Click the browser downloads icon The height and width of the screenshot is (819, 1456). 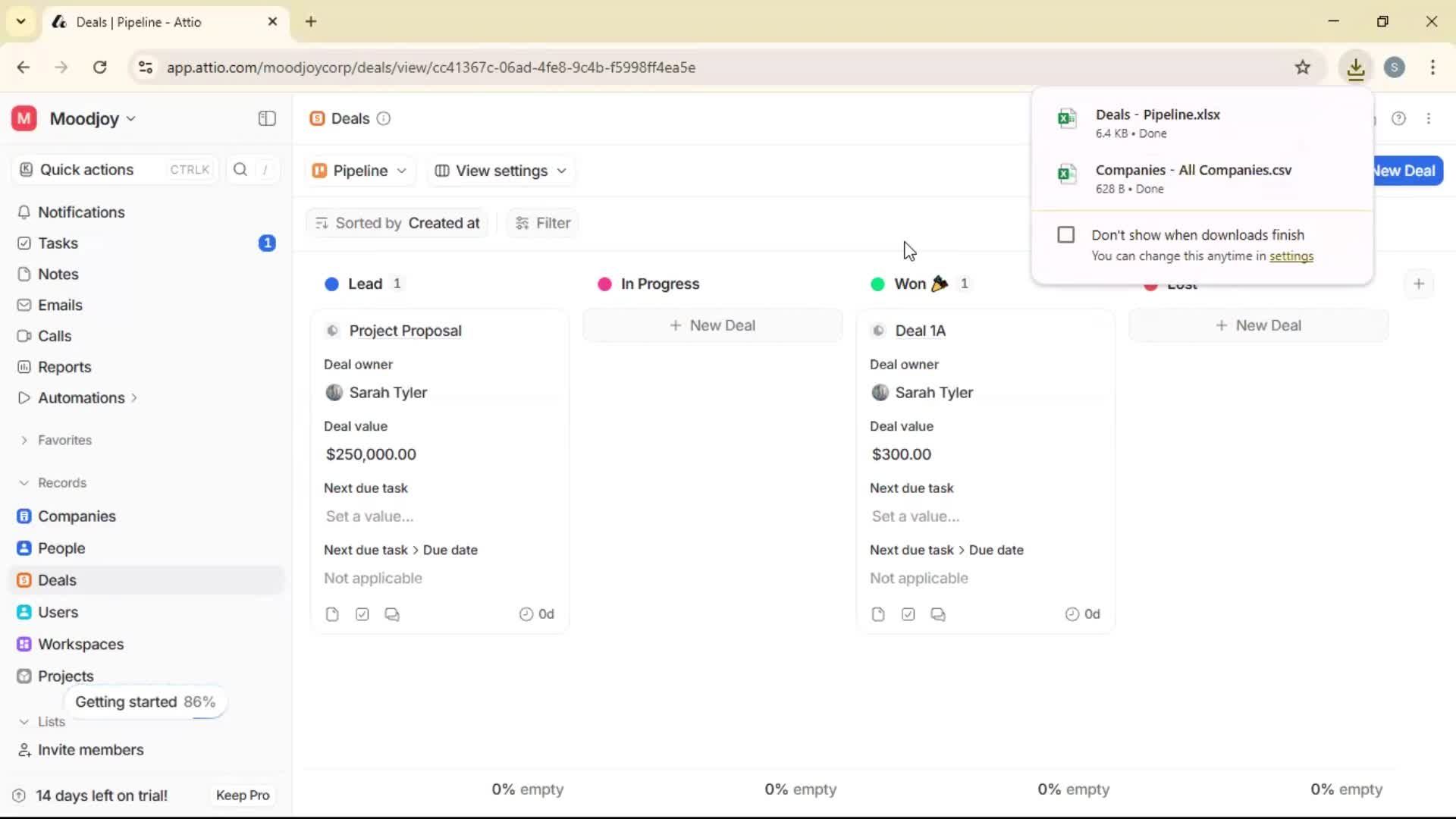tap(1356, 67)
